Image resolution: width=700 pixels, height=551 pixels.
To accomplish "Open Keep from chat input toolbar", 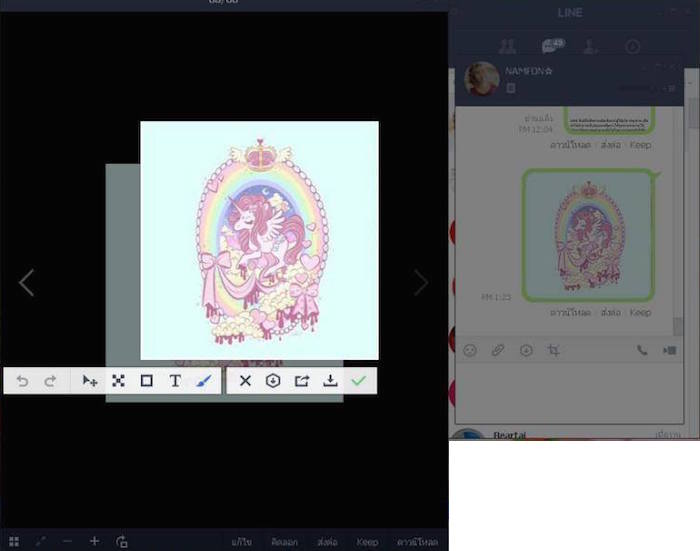I will (x=526, y=351).
